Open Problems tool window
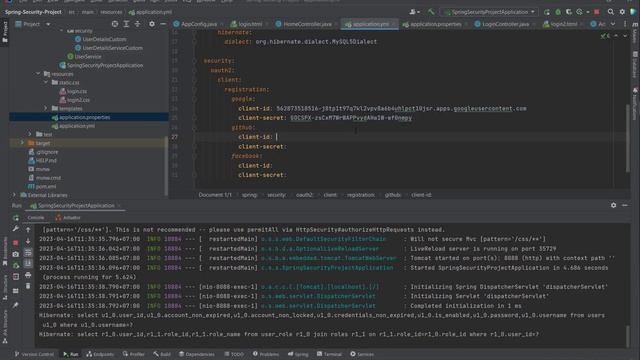 [266, 354]
